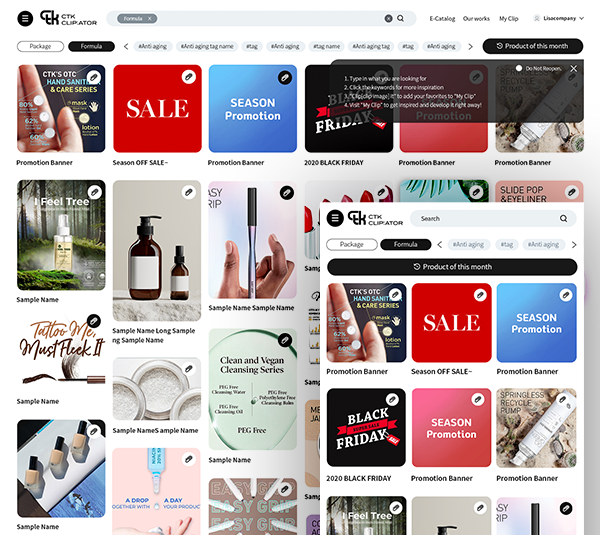600x535 pixels.
Task: Show more tags with the desktop right arrow
Action: pos(471,47)
